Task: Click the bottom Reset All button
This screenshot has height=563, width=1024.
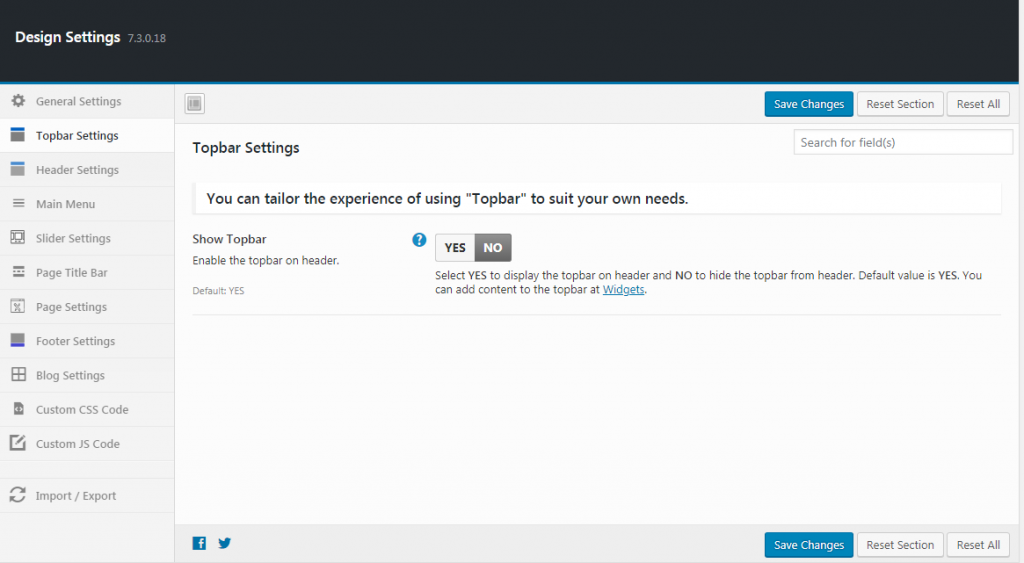Action: pos(978,545)
